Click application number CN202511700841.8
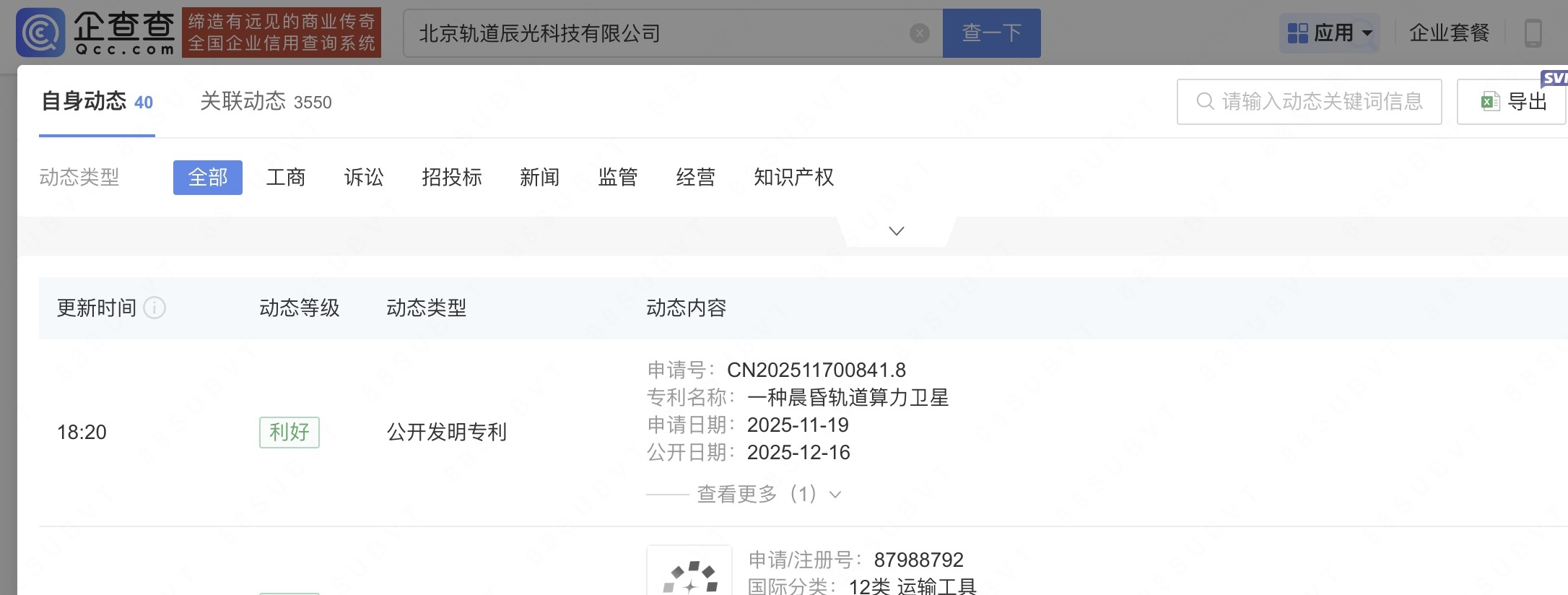The image size is (1568, 595). click(x=816, y=370)
